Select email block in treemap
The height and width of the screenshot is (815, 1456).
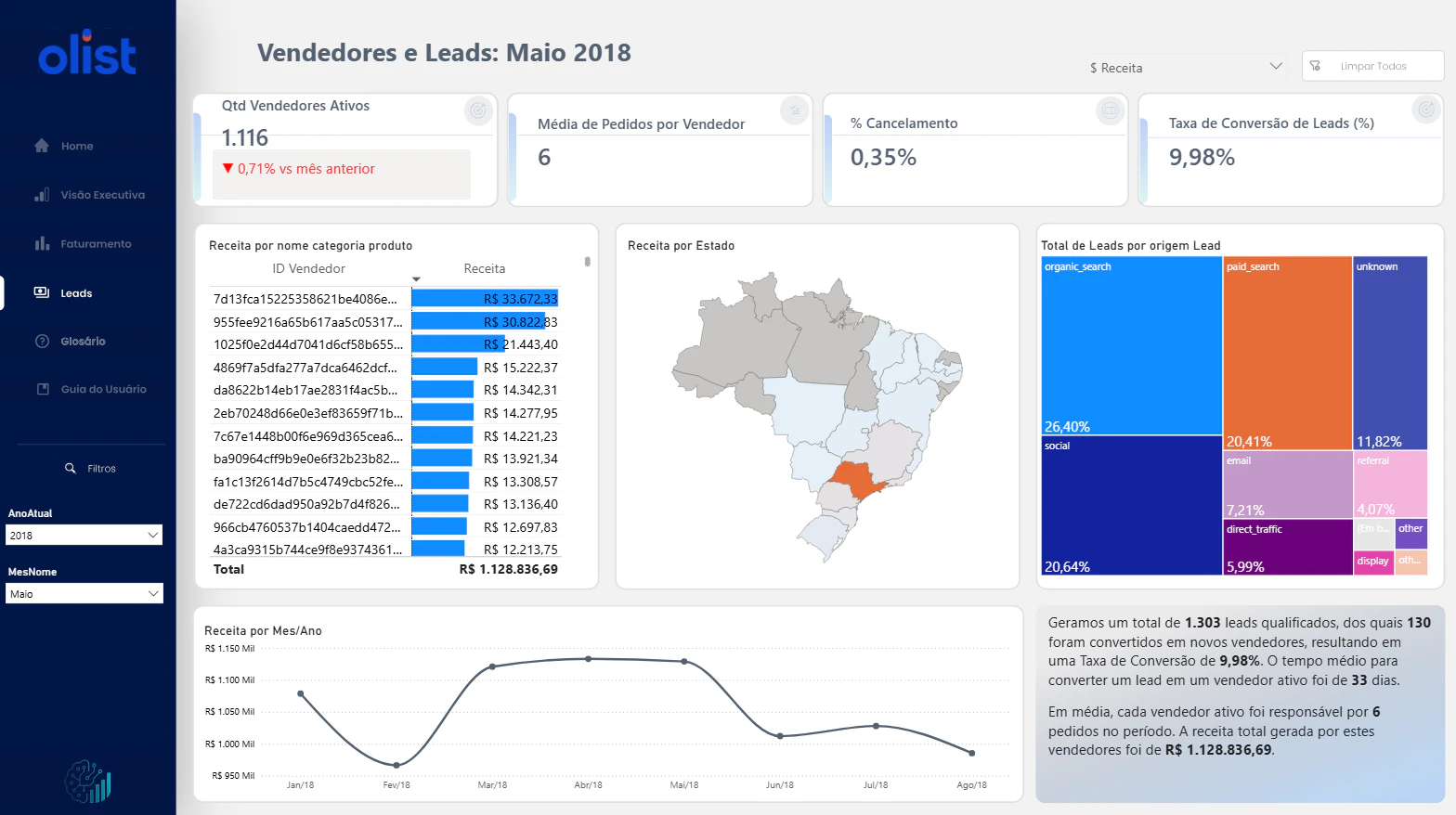(x=1287, y=485)
